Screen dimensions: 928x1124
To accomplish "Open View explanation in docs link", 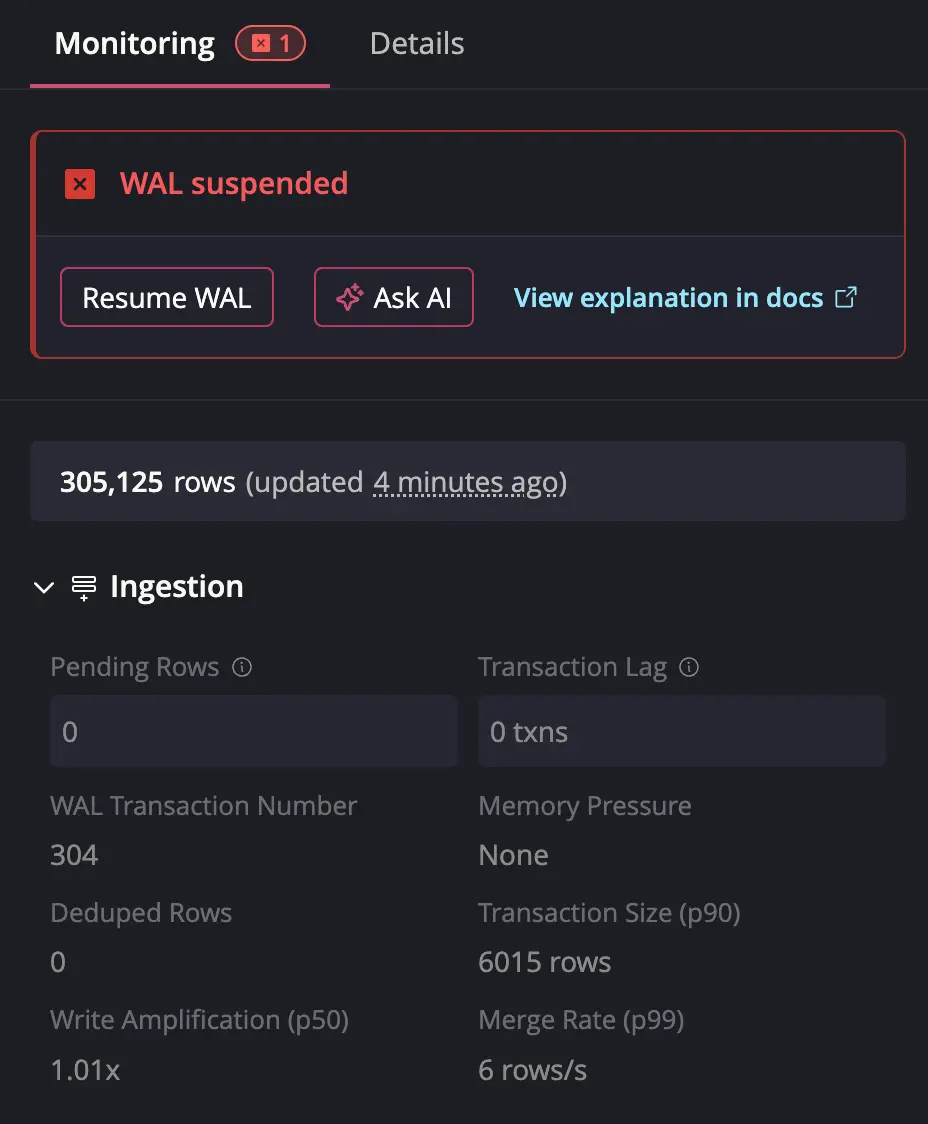I will click(x=668, y=298).
